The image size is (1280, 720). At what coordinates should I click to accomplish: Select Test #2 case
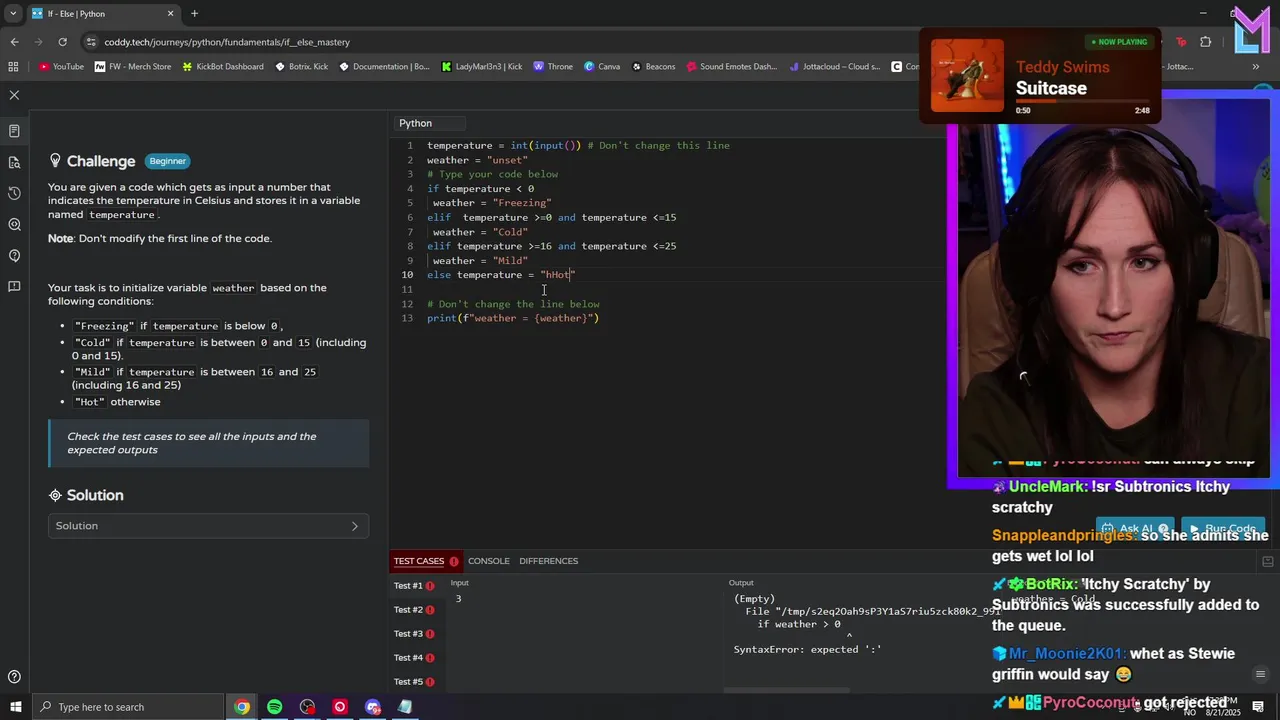coord(414,610)
